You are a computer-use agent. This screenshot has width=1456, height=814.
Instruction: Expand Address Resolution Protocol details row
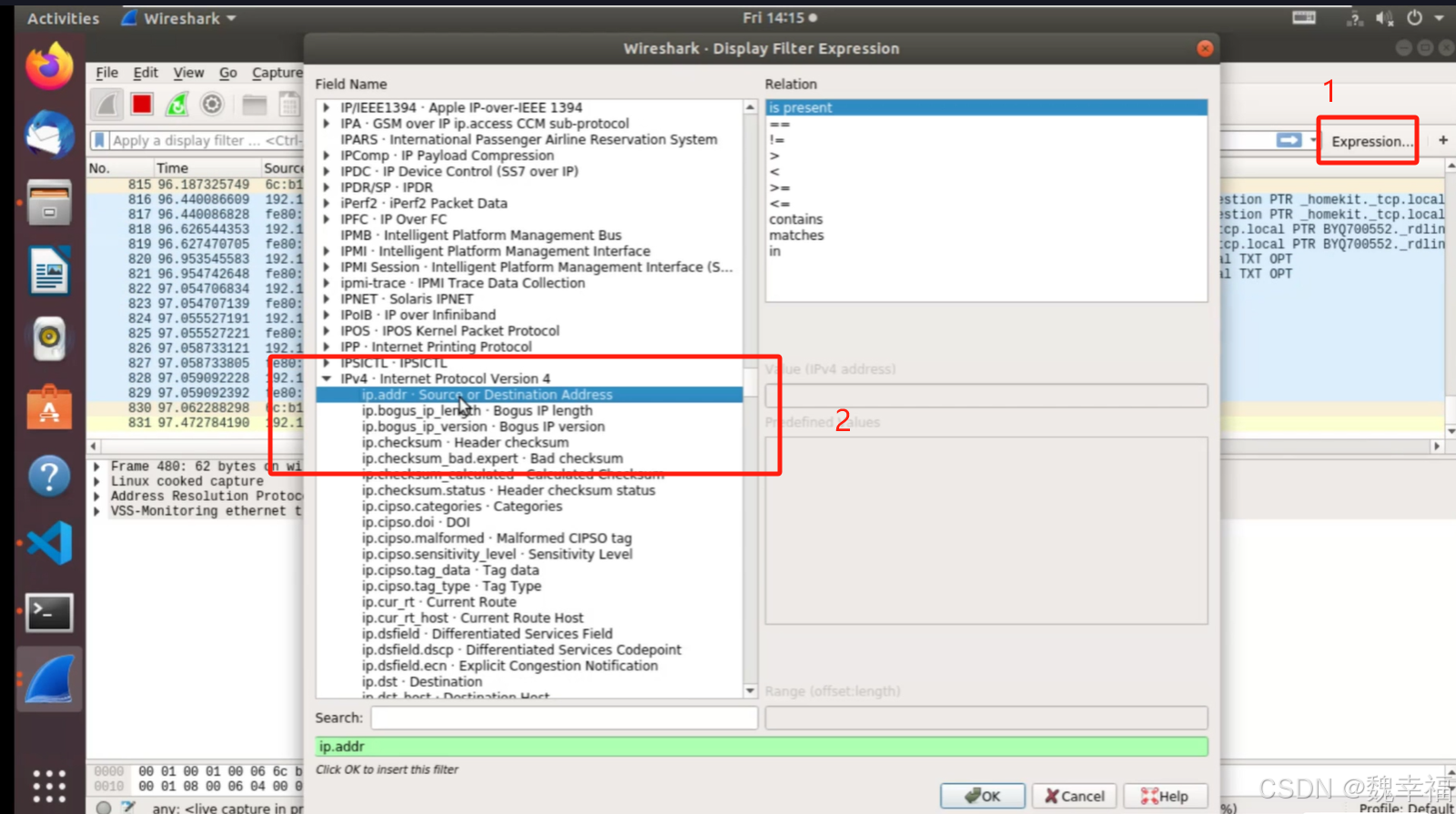[x=96, y=497]
